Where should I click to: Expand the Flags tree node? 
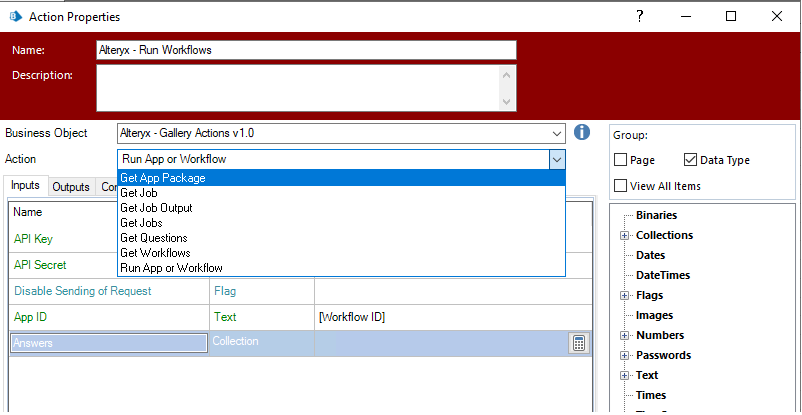(625, 296)
